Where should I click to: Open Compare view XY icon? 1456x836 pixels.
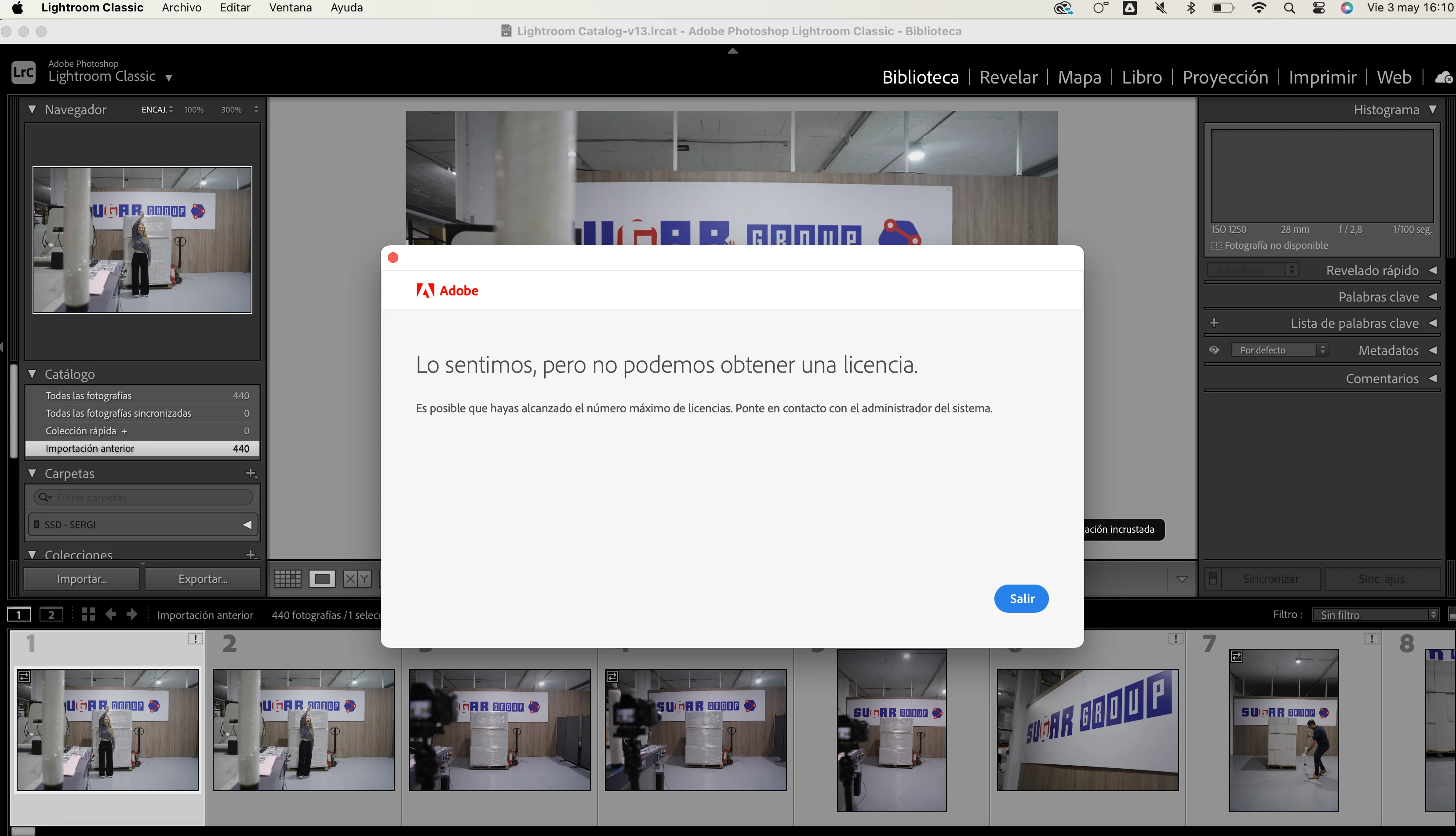click(357, 579)
